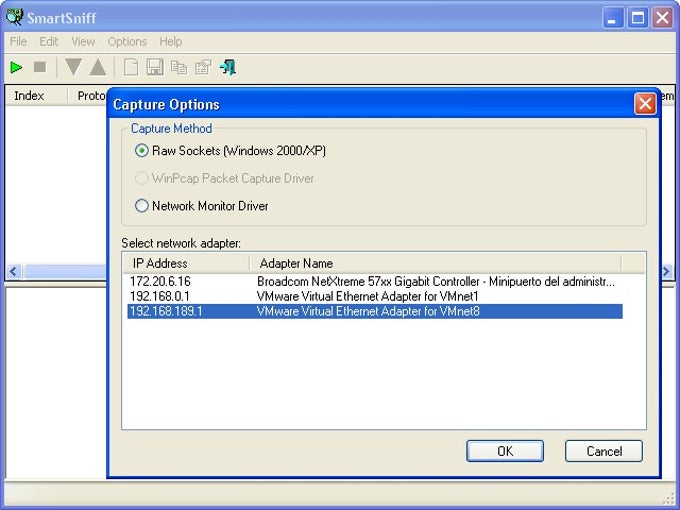
Task: Click the New blank page toolbar icon
Action: tap(131, 67)
